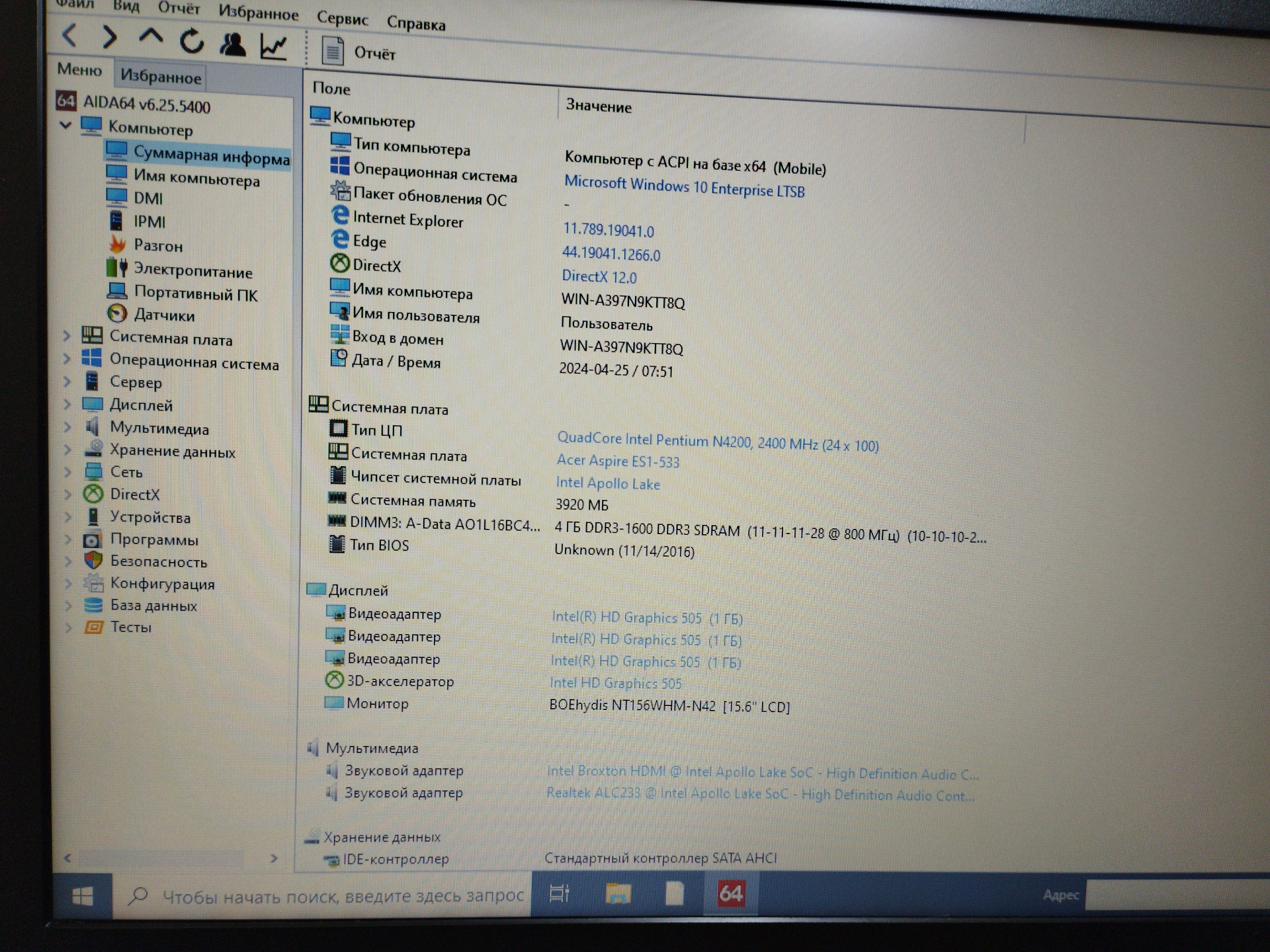Refresh the report with the Refresh icon
The image size is (1270, 952).
pos(192,41)
